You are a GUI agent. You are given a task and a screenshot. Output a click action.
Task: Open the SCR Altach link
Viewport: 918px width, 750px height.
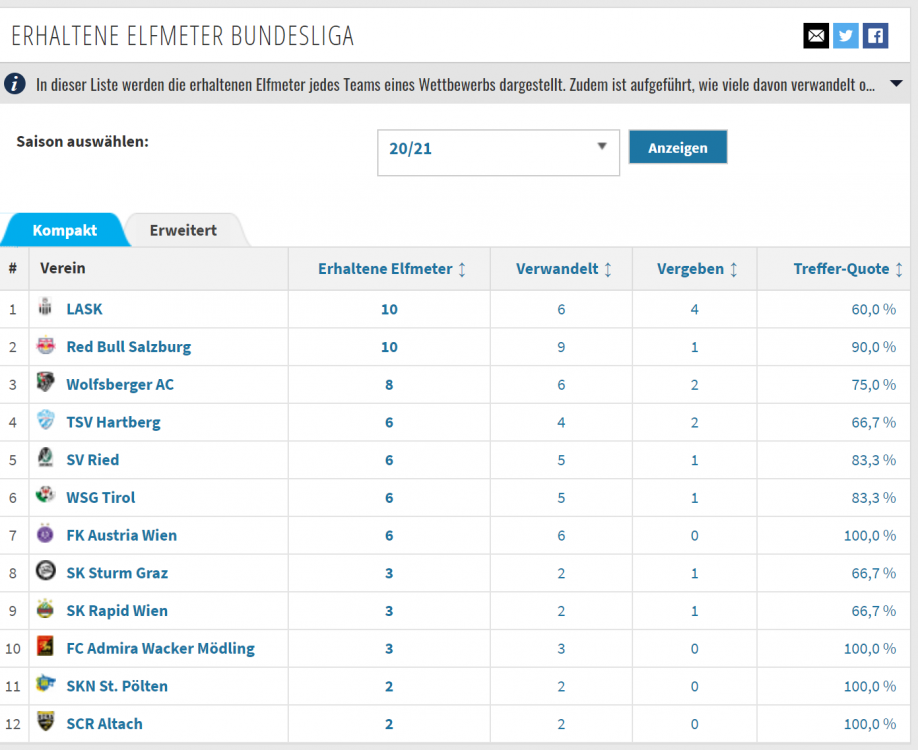coord(104,724)
